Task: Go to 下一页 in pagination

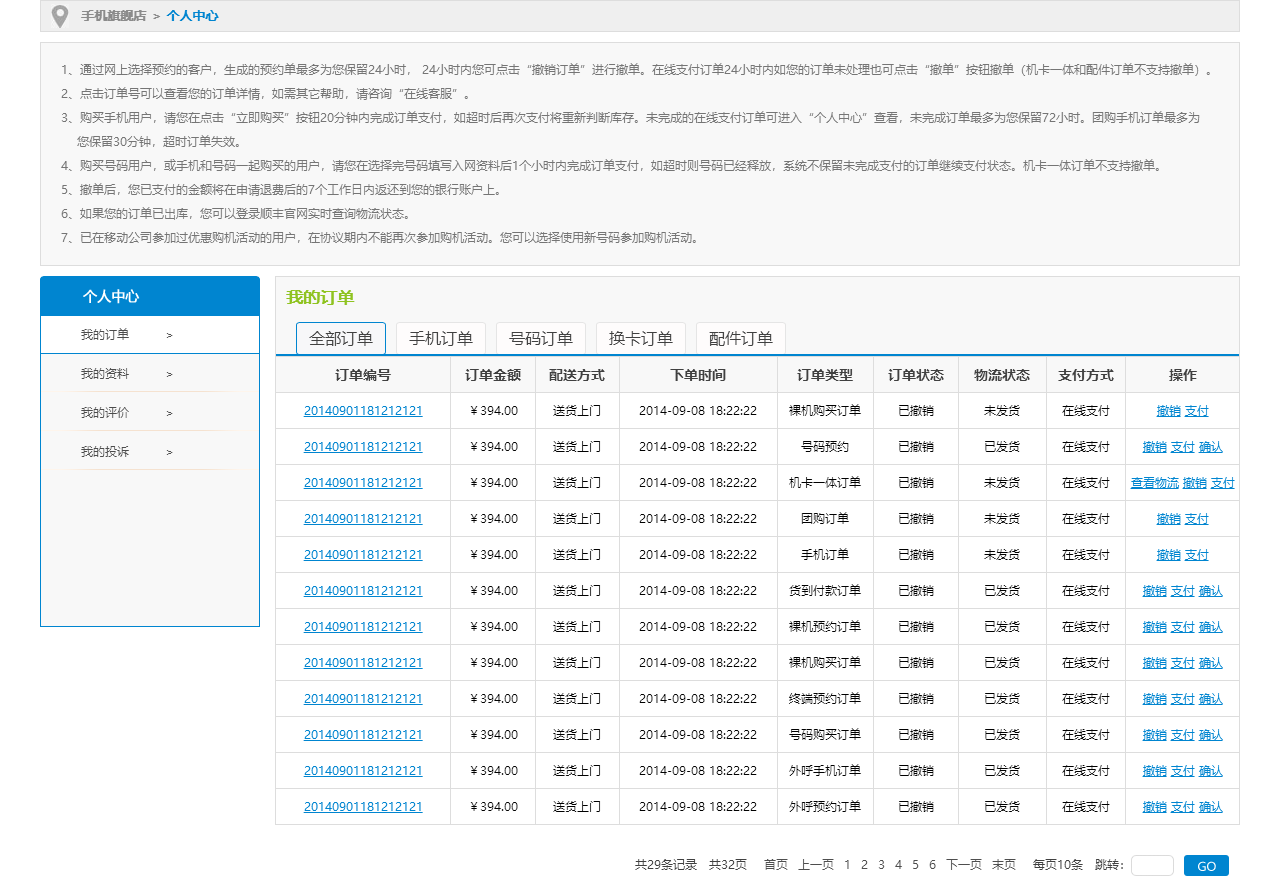Action: [x=964, y=865]
